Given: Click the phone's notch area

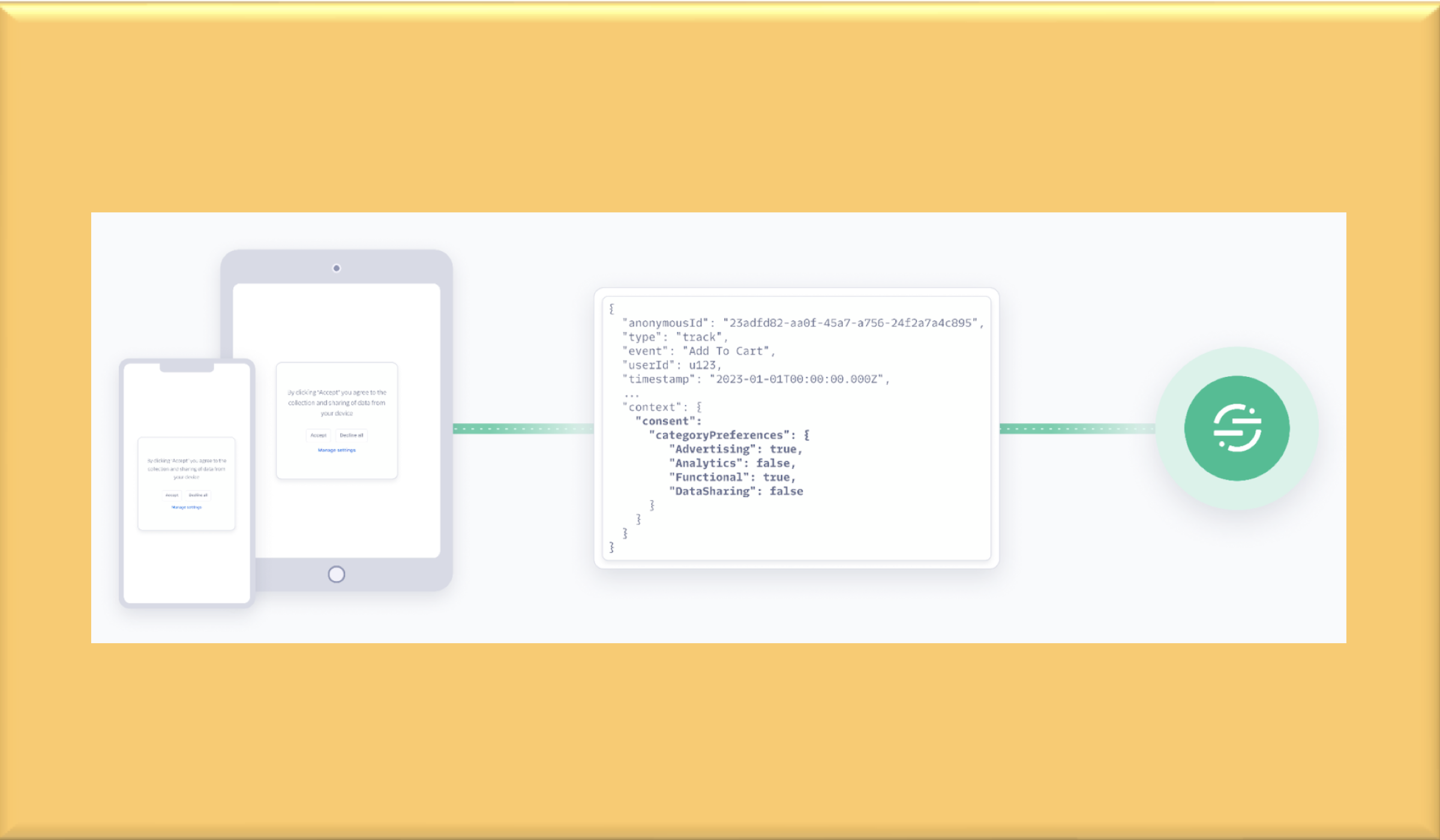Looking at the screenshot, I should pyautogui.click(x=187, y=367).
